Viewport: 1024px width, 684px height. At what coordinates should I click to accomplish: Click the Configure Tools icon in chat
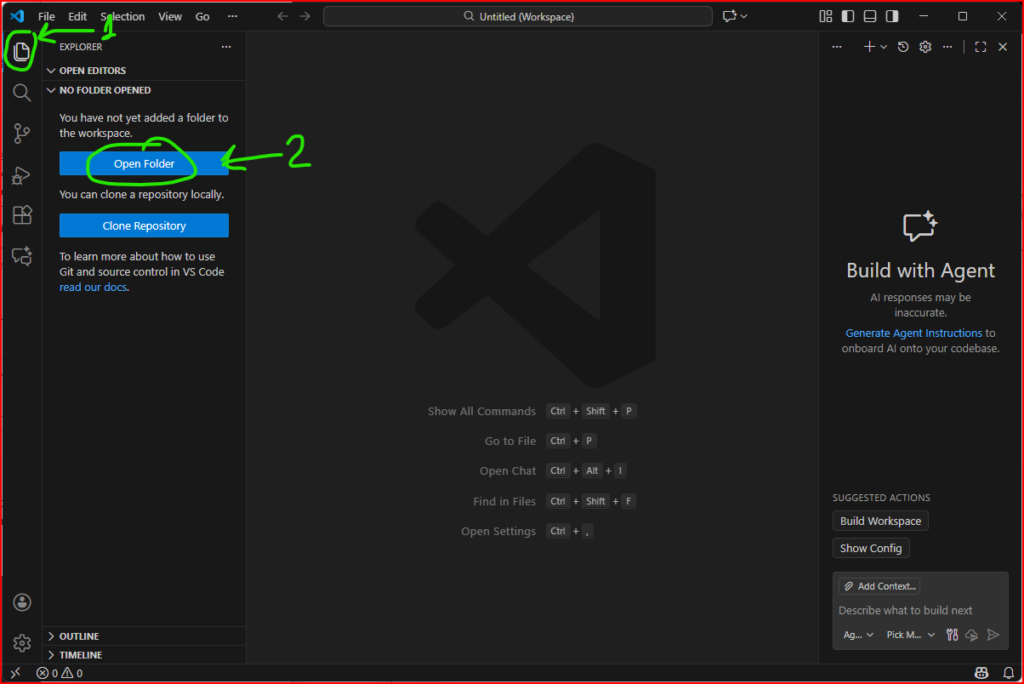click(952, 635)
